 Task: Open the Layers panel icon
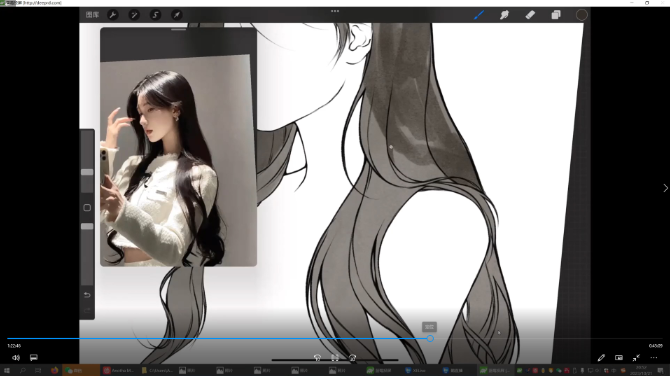[555, 15]
